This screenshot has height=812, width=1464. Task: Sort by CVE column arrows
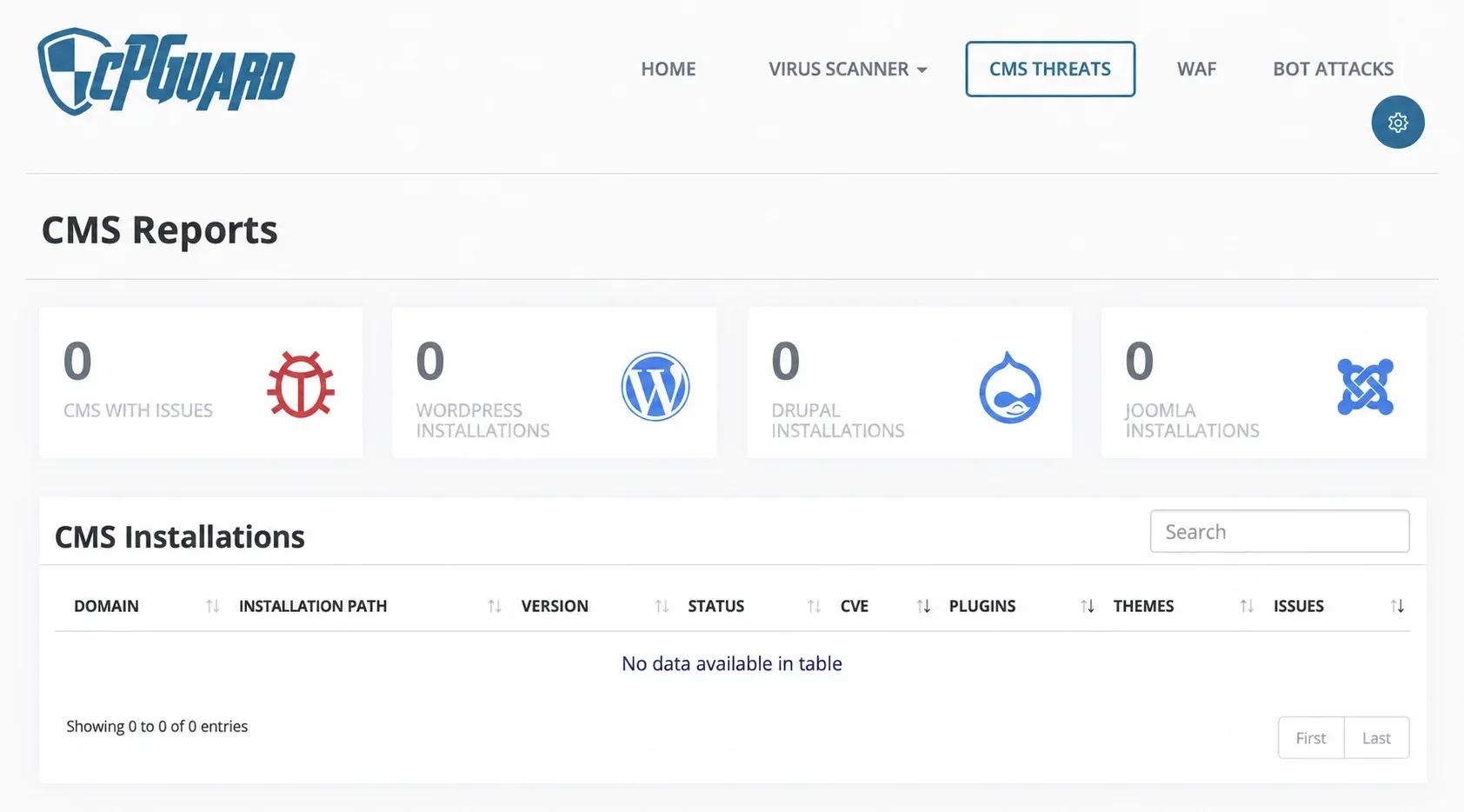coord(923,606)
